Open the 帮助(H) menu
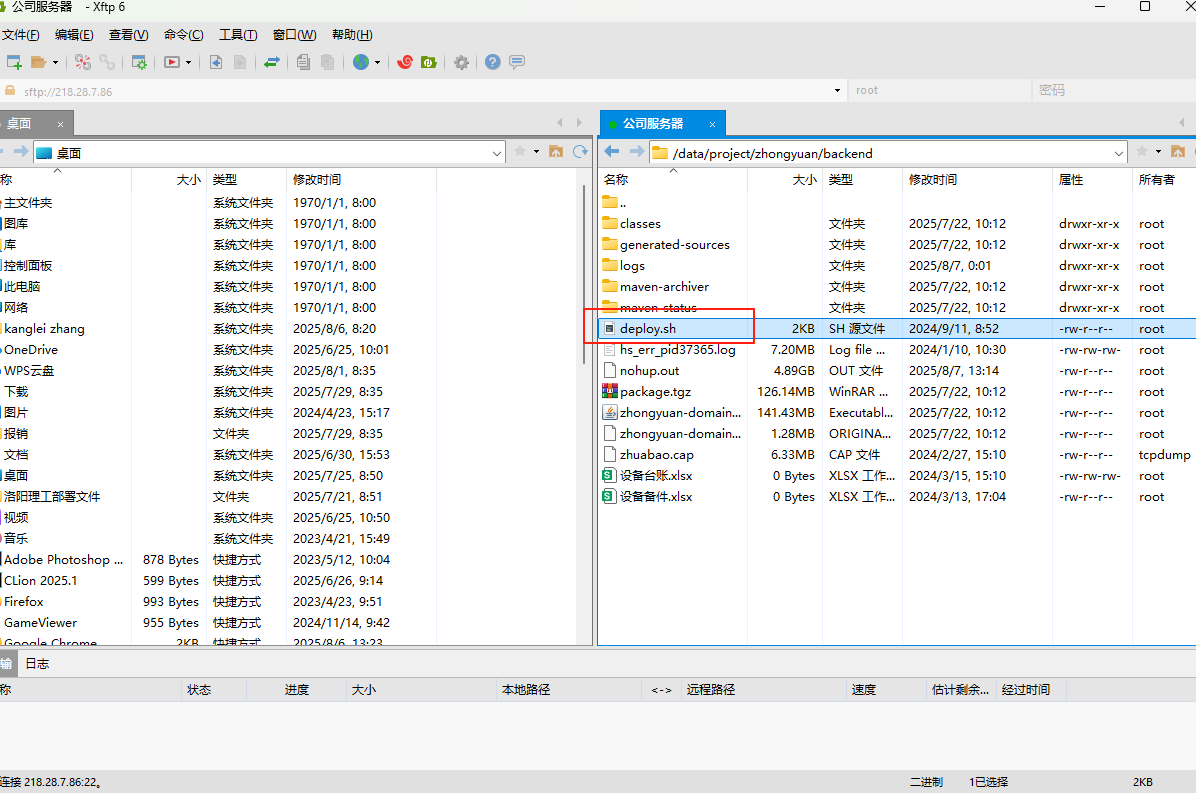1196x793 pixels. pos(352,35)
